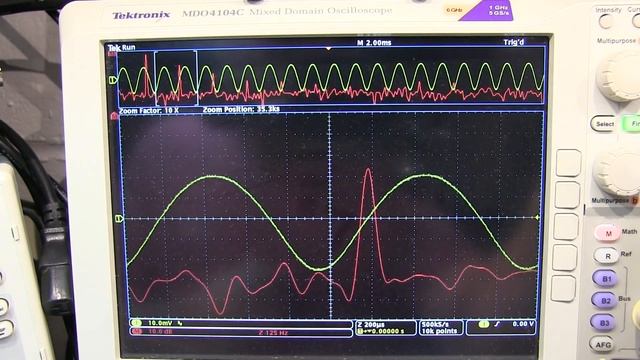This screenshot has height=360, width=640.
Task: Click the channel 1 10.0mV readout
Action: pyautogui.click(x=159, y=323)
